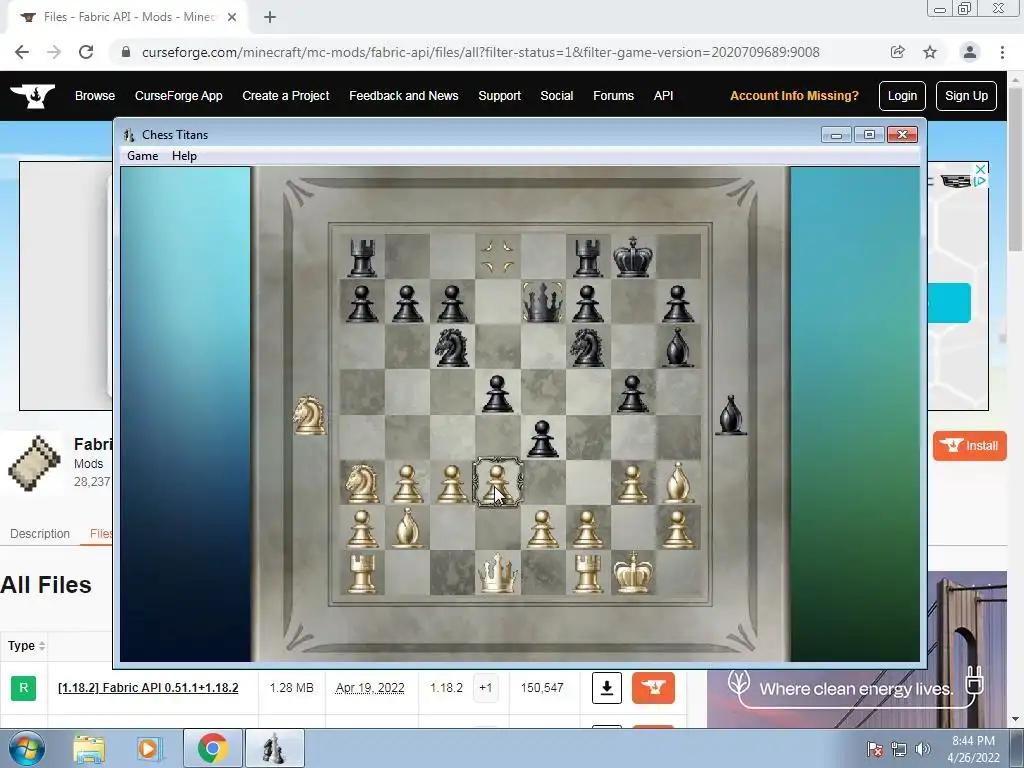1024x768 pixels.
Task: Select the black pawn on e4
Action: pos(543,438)
